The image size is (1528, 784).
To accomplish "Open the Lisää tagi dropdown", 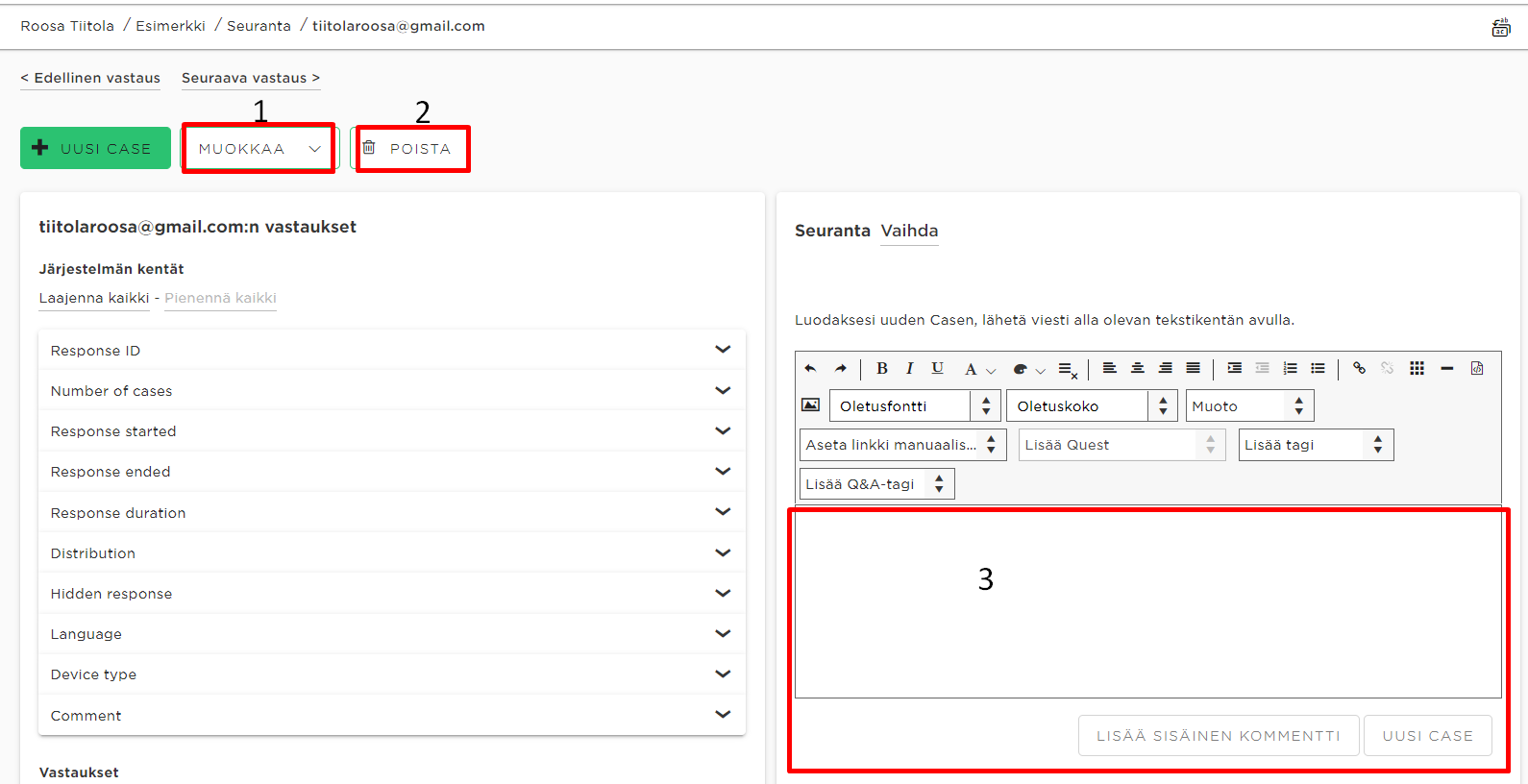I will [1317, 445].
